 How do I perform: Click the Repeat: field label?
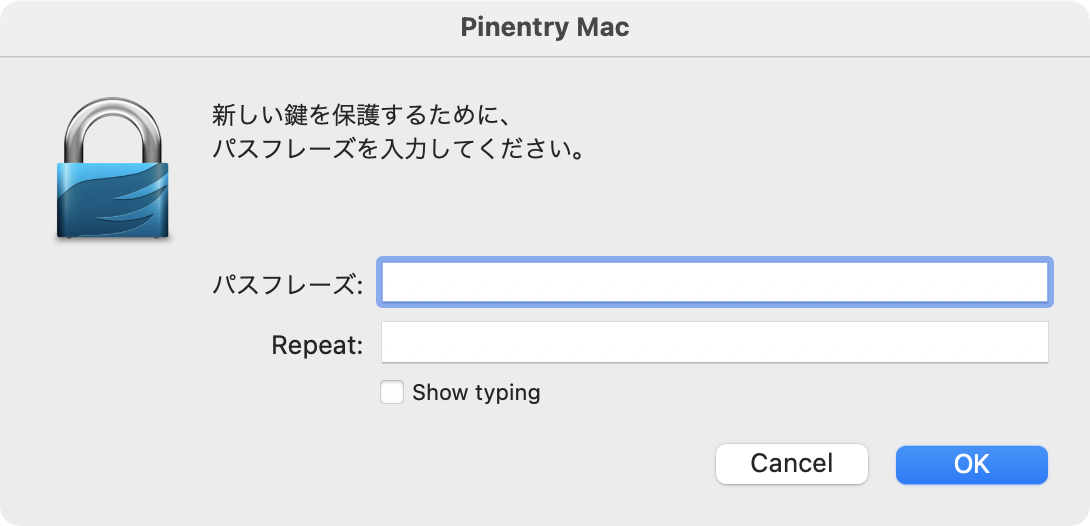click(x=317, y=345)
